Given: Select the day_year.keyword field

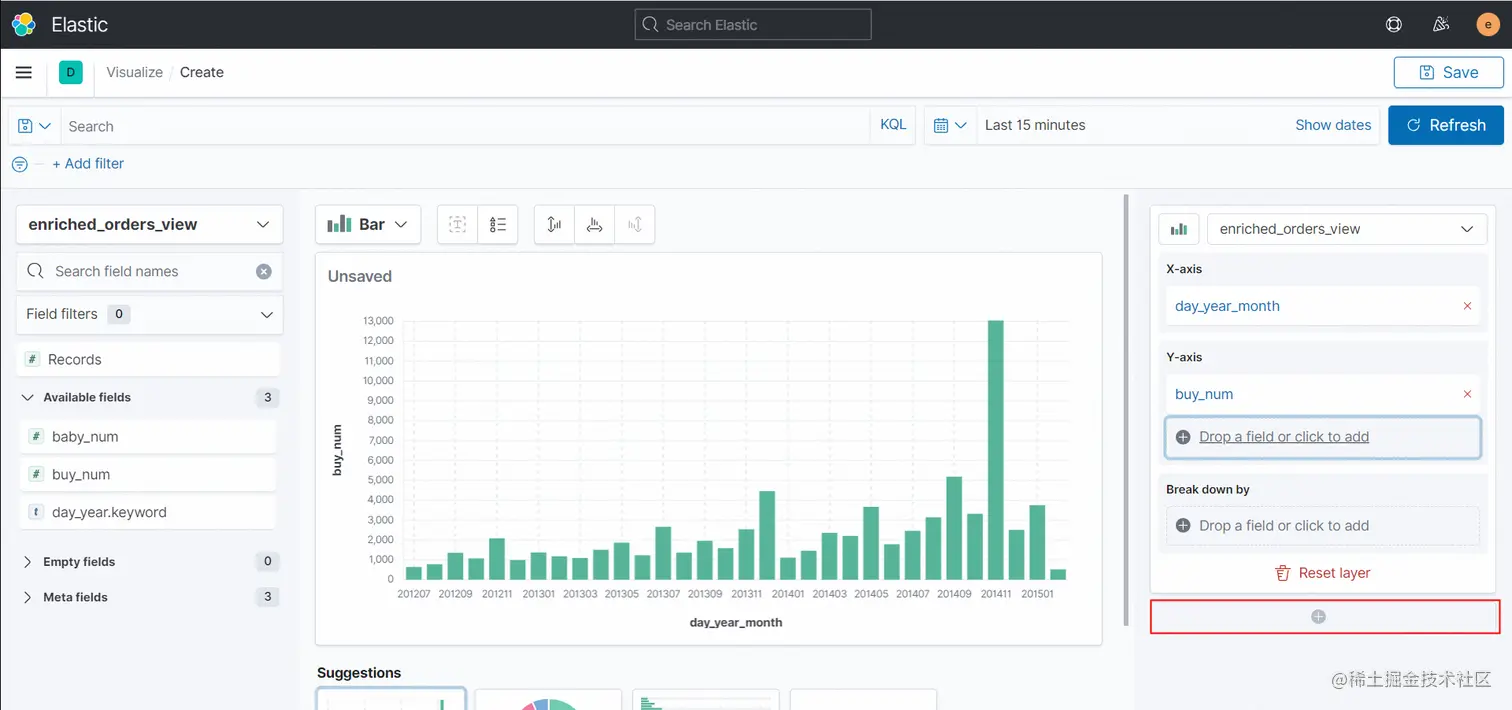Looking at the screenshot, I should point(148,512).
